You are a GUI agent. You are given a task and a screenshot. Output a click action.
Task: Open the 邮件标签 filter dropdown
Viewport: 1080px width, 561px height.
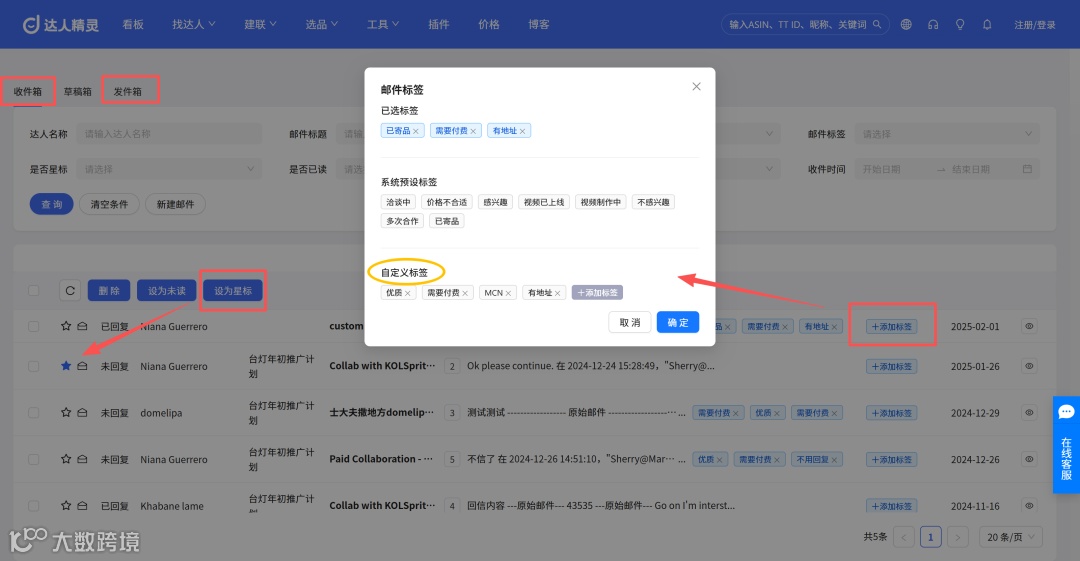pos(947,134)
